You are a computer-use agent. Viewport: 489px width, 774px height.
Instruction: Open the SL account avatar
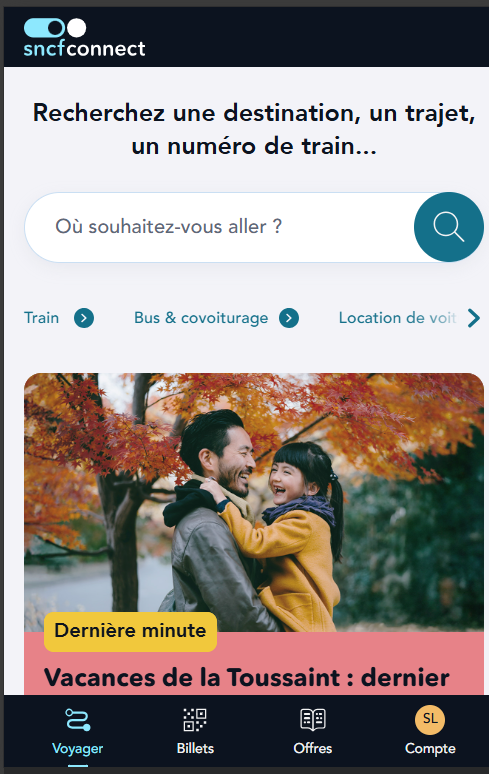pyautogui.click(x=430, y=720)
